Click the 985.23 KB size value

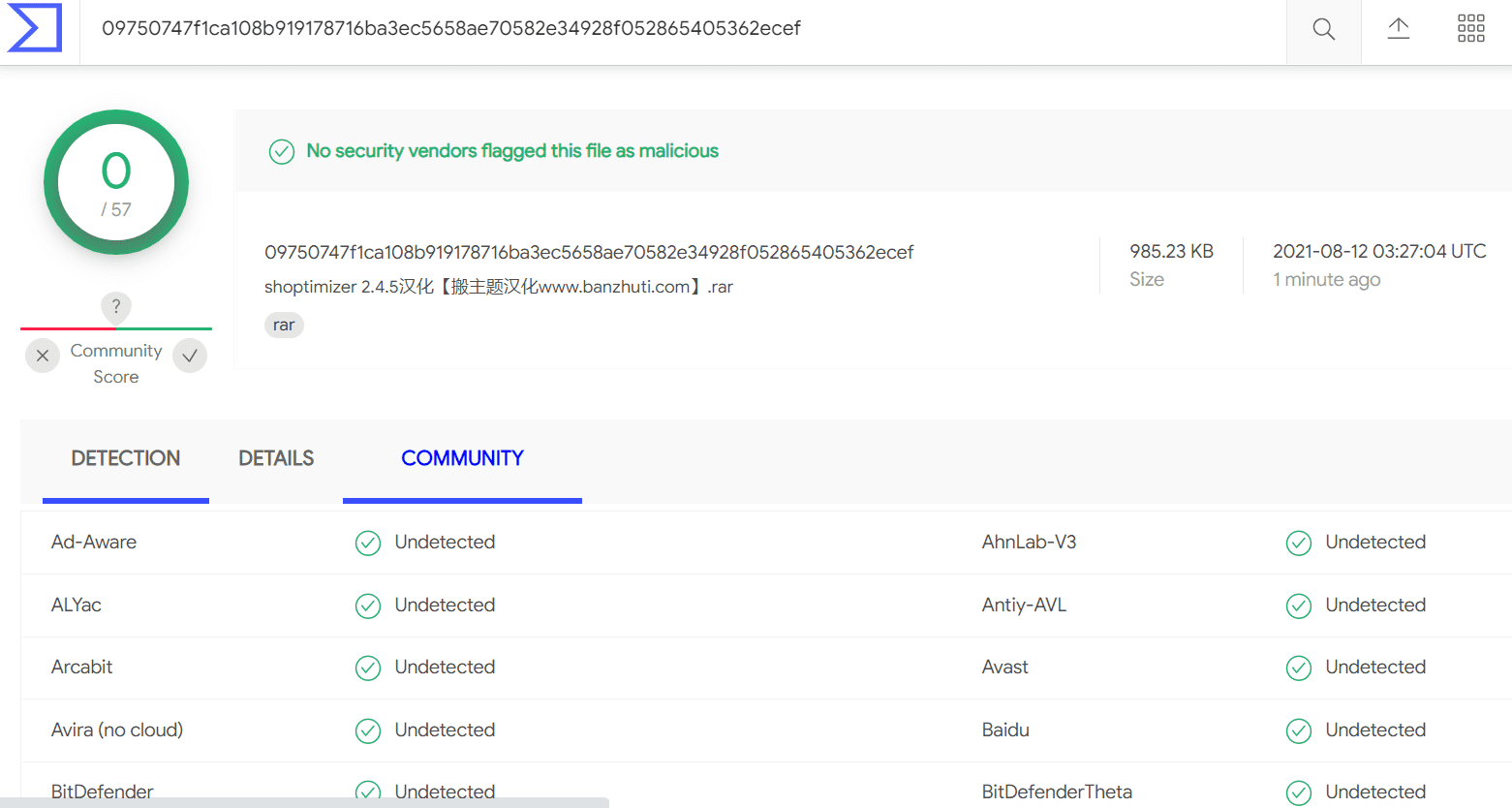tap(1171, 251)
